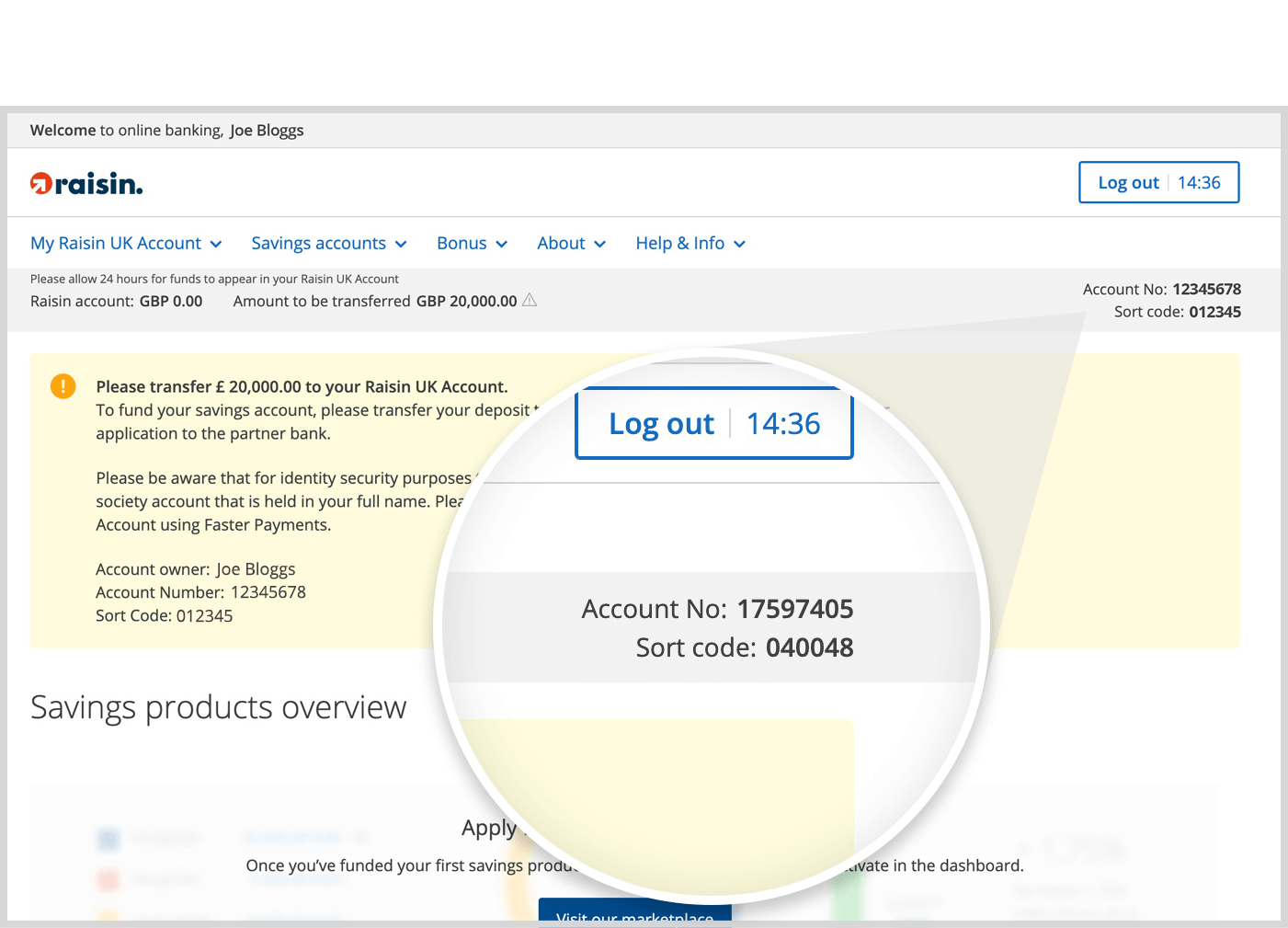Select the 'Sort Code: 012345' line in yellow notice
Screen dimensions: 1288x928
(165, 616)
